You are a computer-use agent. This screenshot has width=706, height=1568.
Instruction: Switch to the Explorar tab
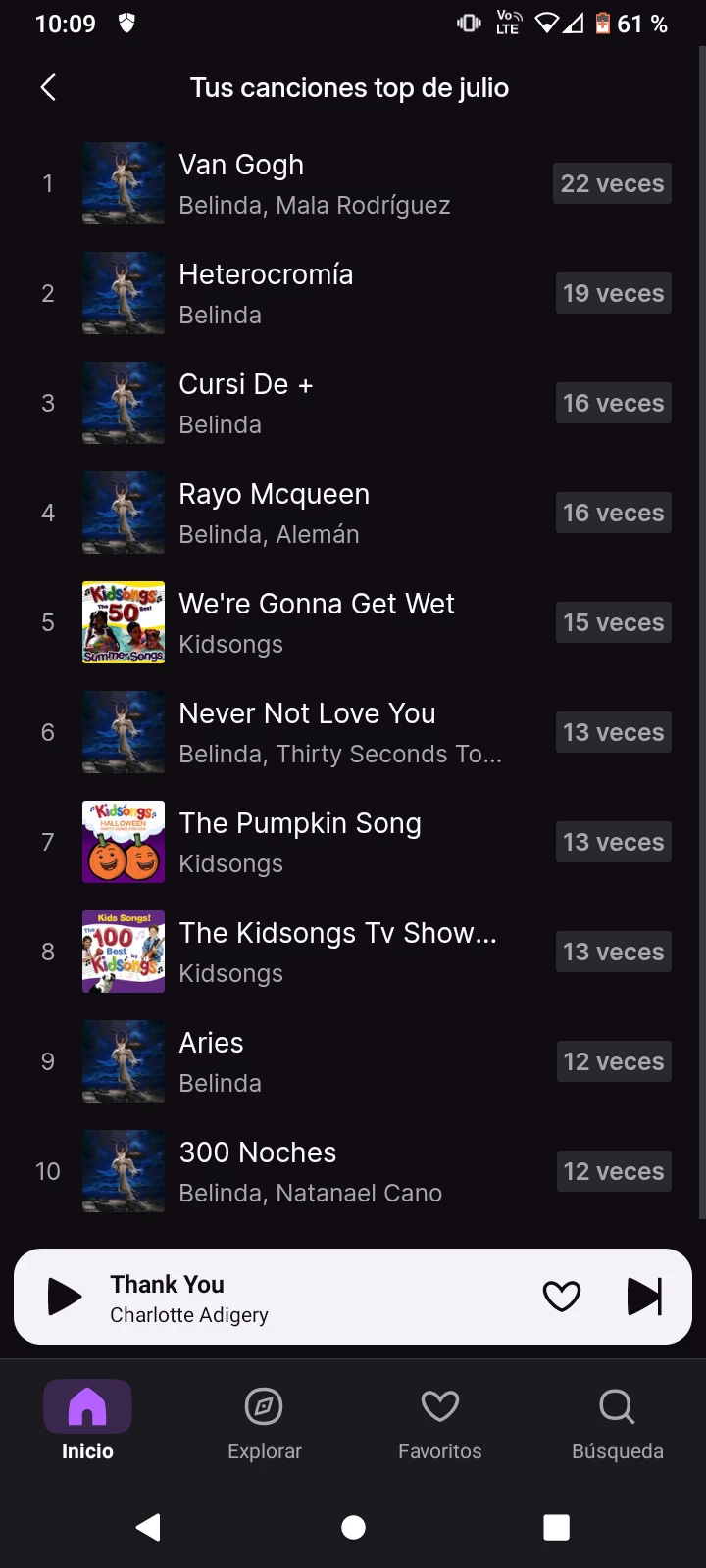(x=264, y=1421)
